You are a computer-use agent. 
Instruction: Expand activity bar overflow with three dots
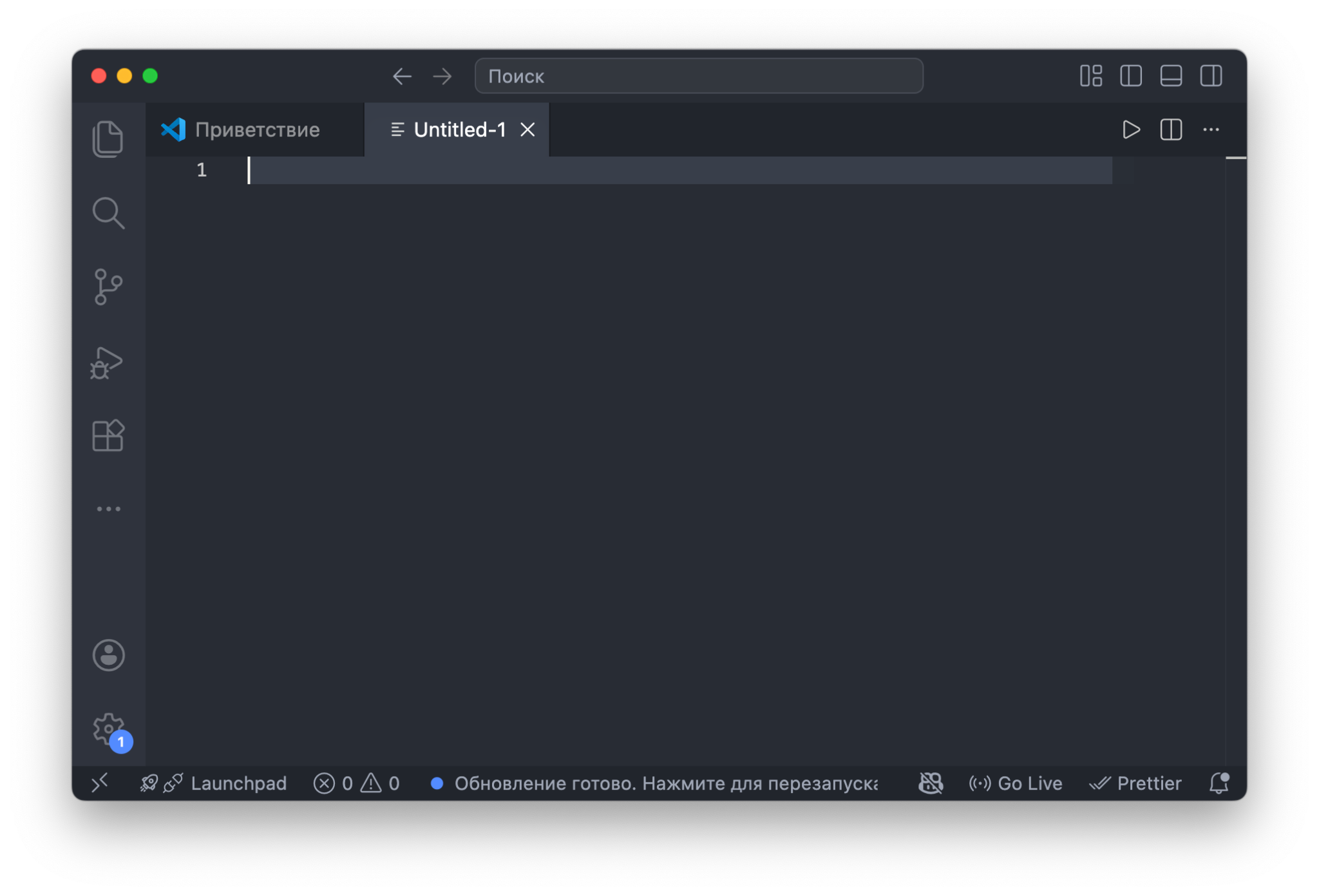pyautogui.click(x=108, y=508)
